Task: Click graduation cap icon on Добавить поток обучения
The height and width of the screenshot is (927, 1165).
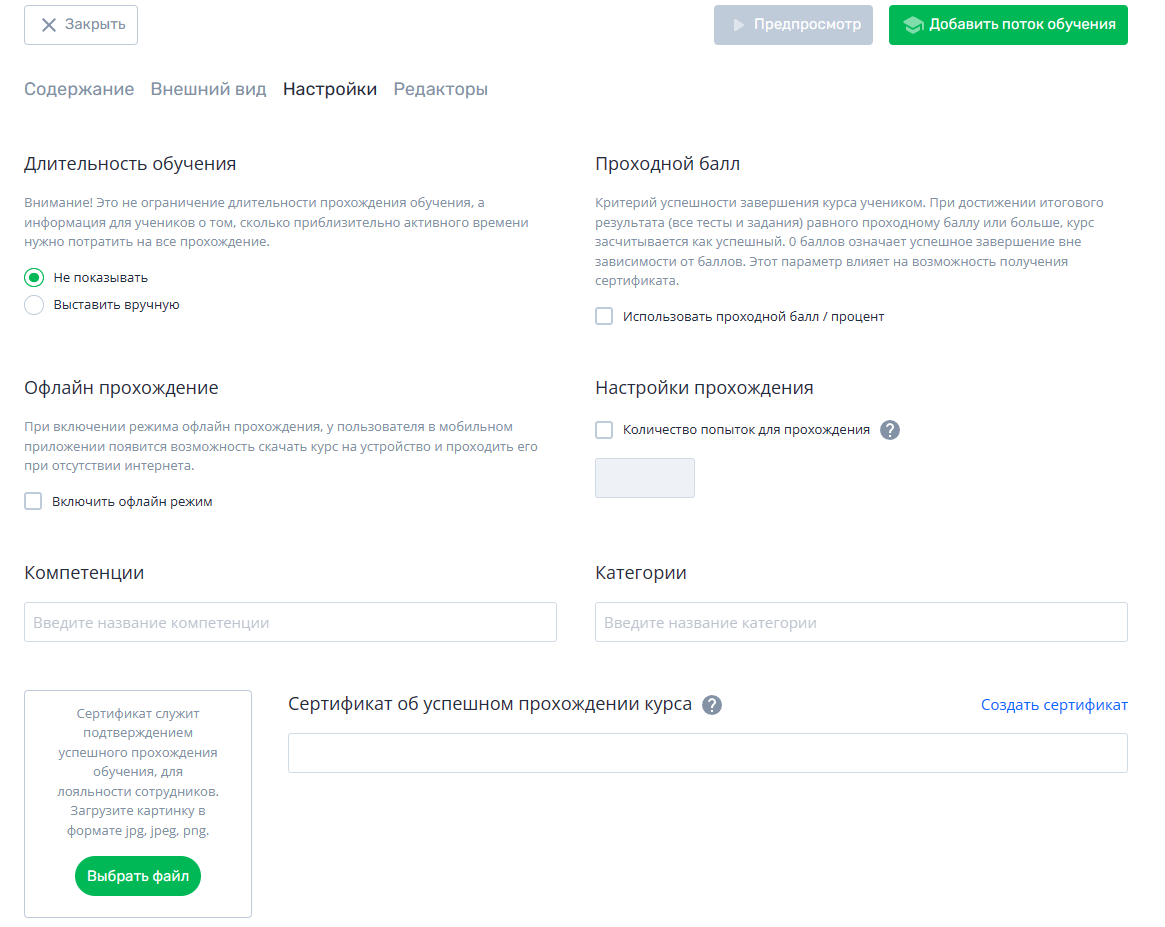Action: [913, 25]
